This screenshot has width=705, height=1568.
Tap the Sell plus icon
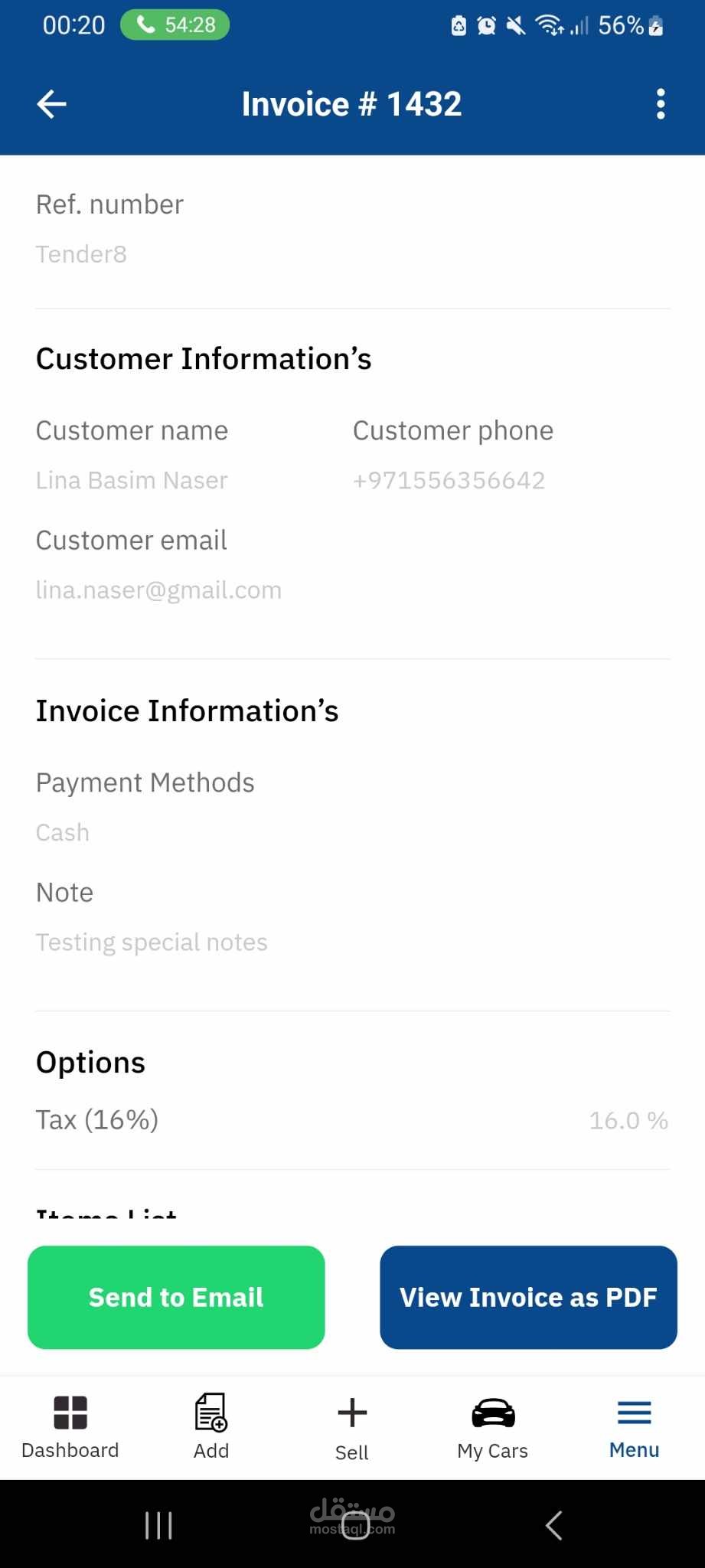352,1413
